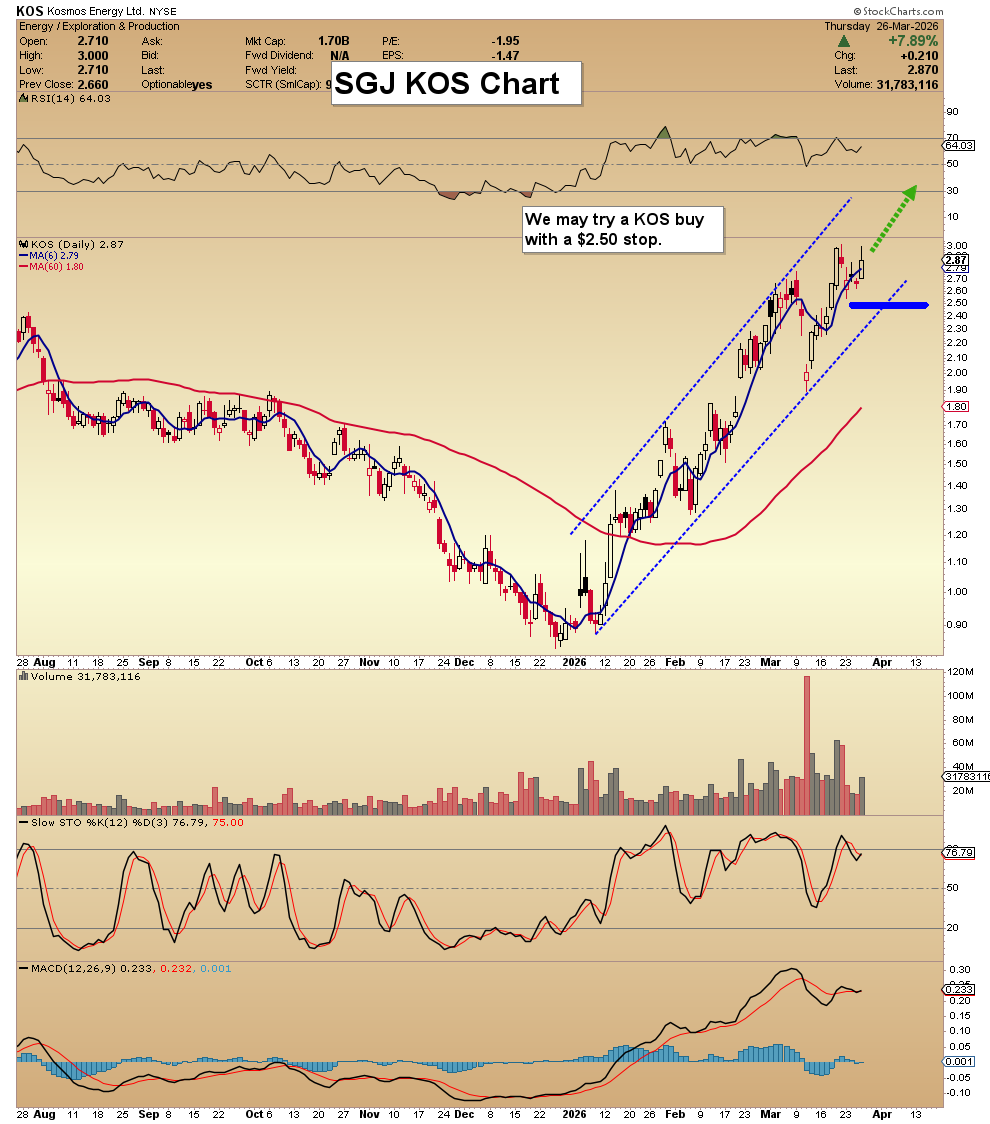Click the thick blue $2.50 stop line
Viewport: 990px width, 1124px height.
(x=888, y=305)
